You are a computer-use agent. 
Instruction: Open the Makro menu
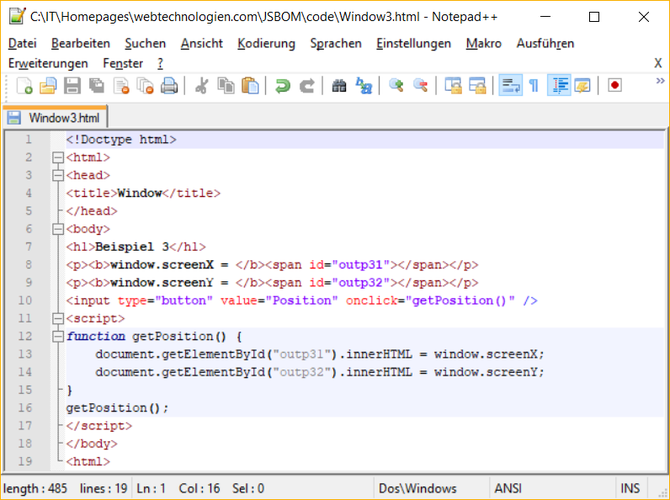(484, 43)
